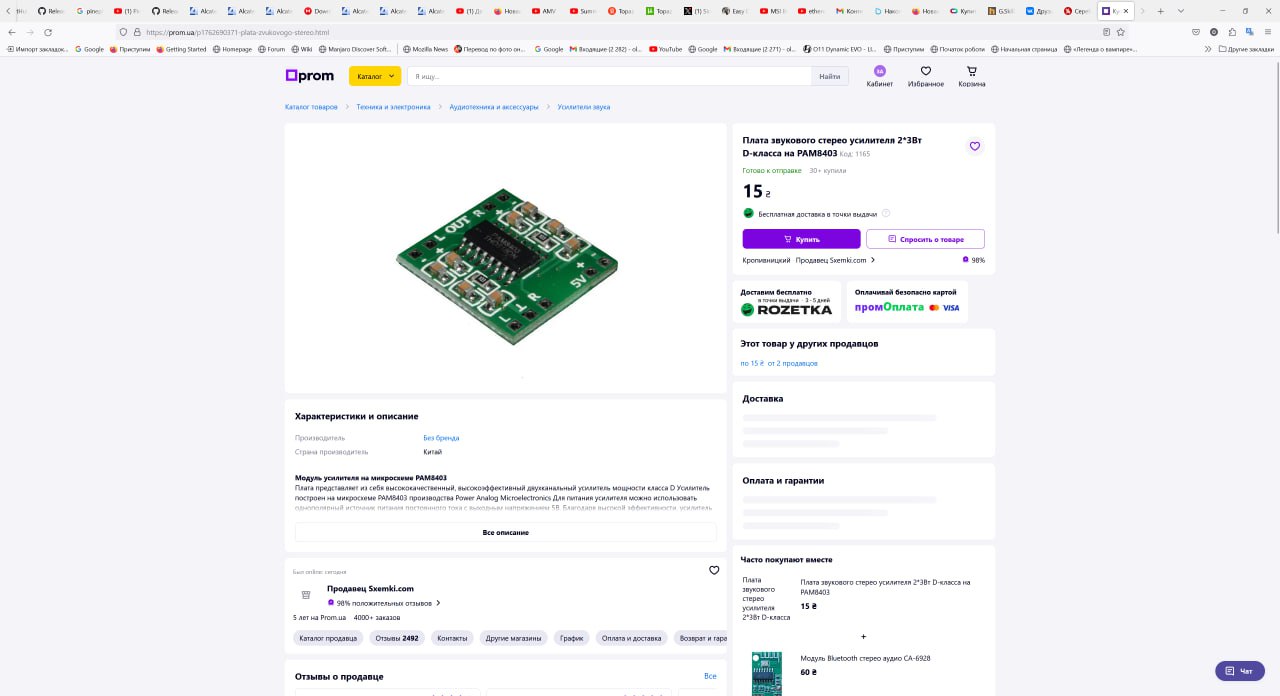Viewport: 1280px width, 696px height.
Task: Open the Усилители звука breadcrumb
Action: tap(583, 106)
